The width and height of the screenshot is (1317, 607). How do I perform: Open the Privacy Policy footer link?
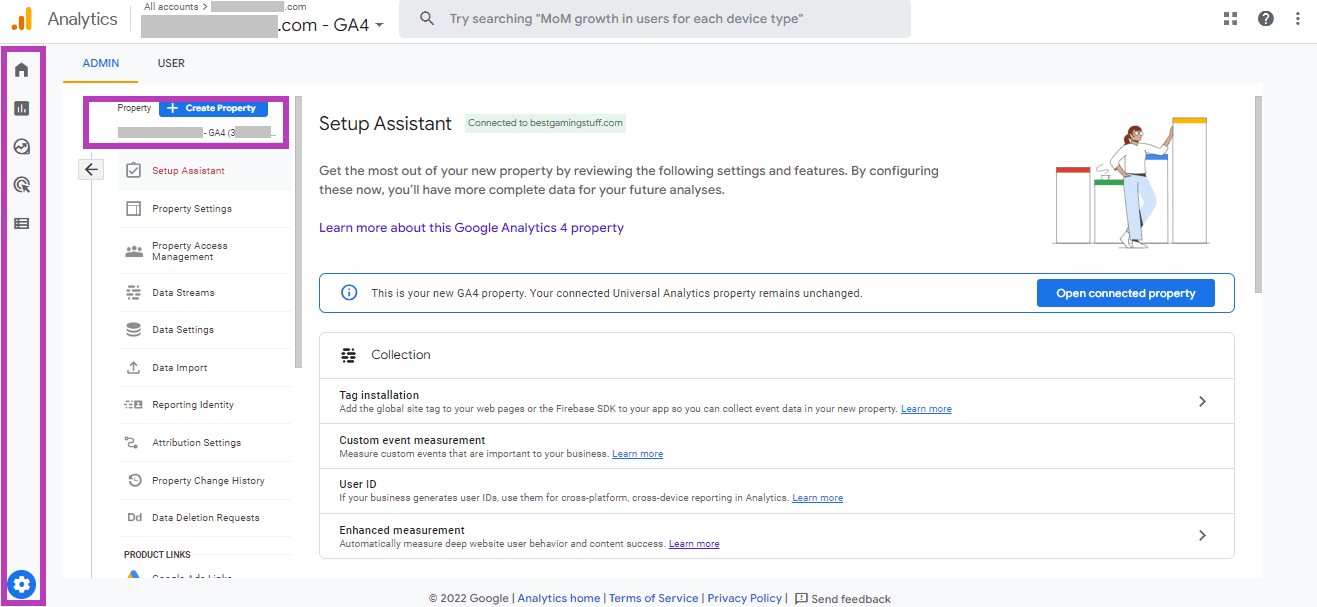pos(745,598)
